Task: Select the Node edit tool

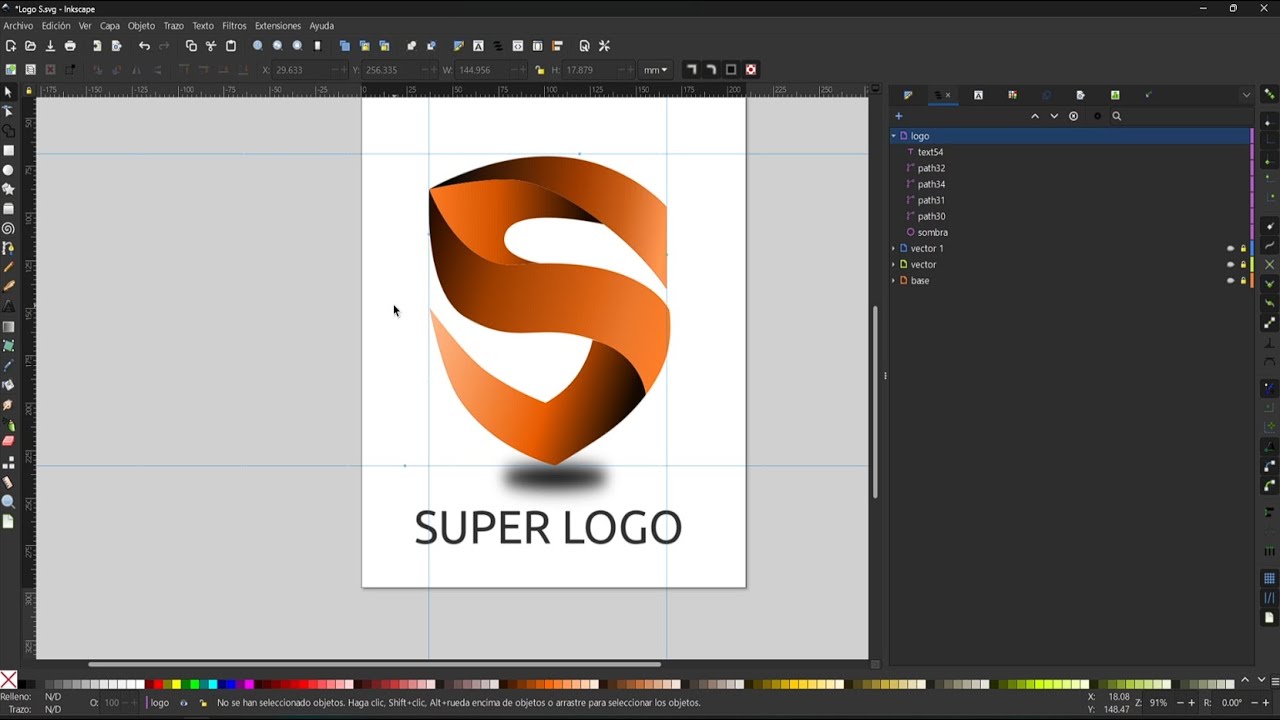Action: coord(8,111)
